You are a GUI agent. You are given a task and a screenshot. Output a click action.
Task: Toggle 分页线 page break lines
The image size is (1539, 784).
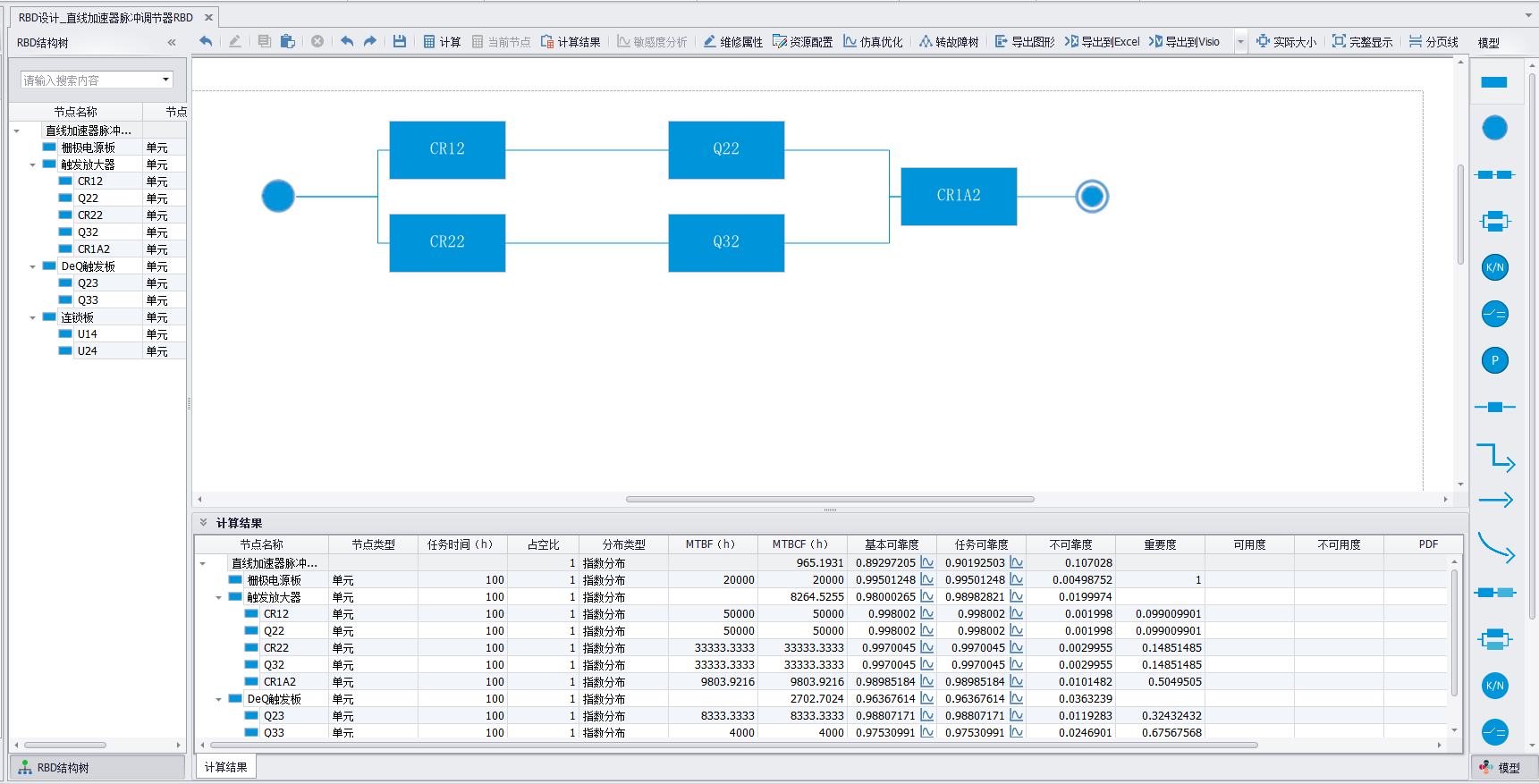pyautogui.click(x=1433, y=42)
